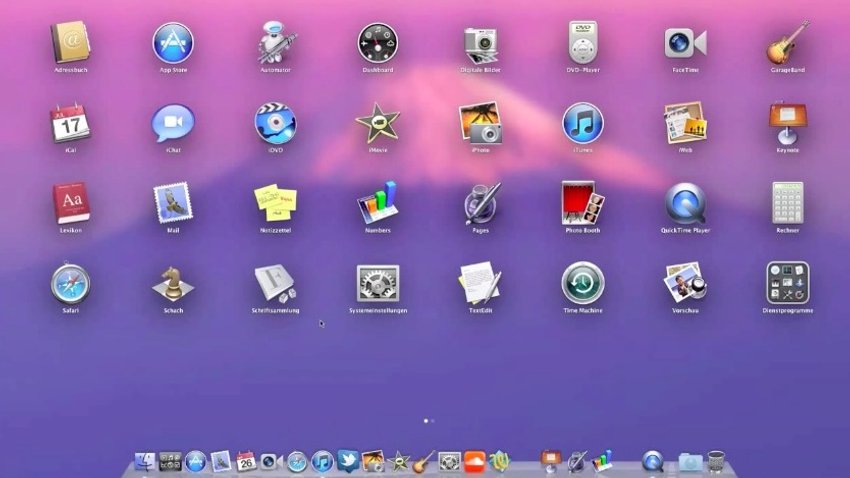Screen dimensions: 850x478
Task: Open Keynote podium icon in Dock
Action: [551, 462]
